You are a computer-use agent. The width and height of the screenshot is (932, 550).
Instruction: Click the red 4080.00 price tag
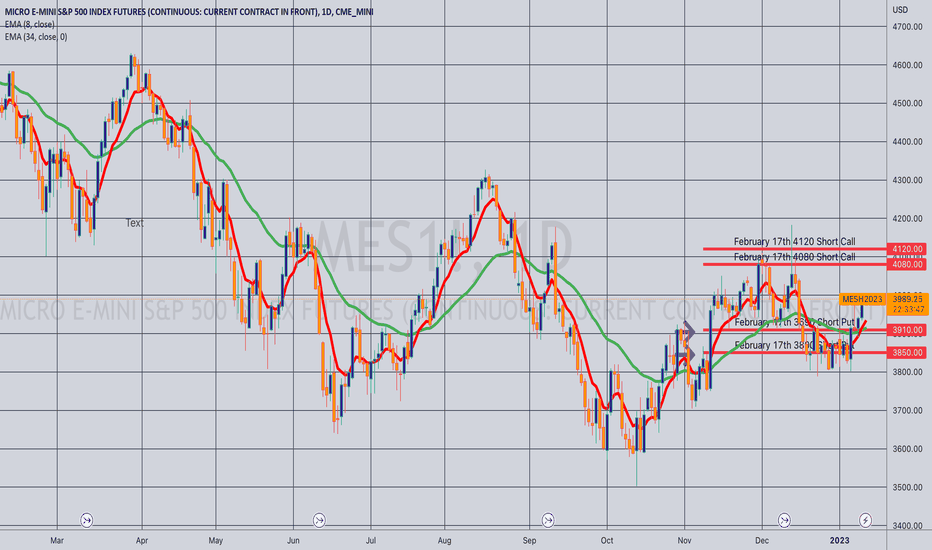tap(908, 265)
